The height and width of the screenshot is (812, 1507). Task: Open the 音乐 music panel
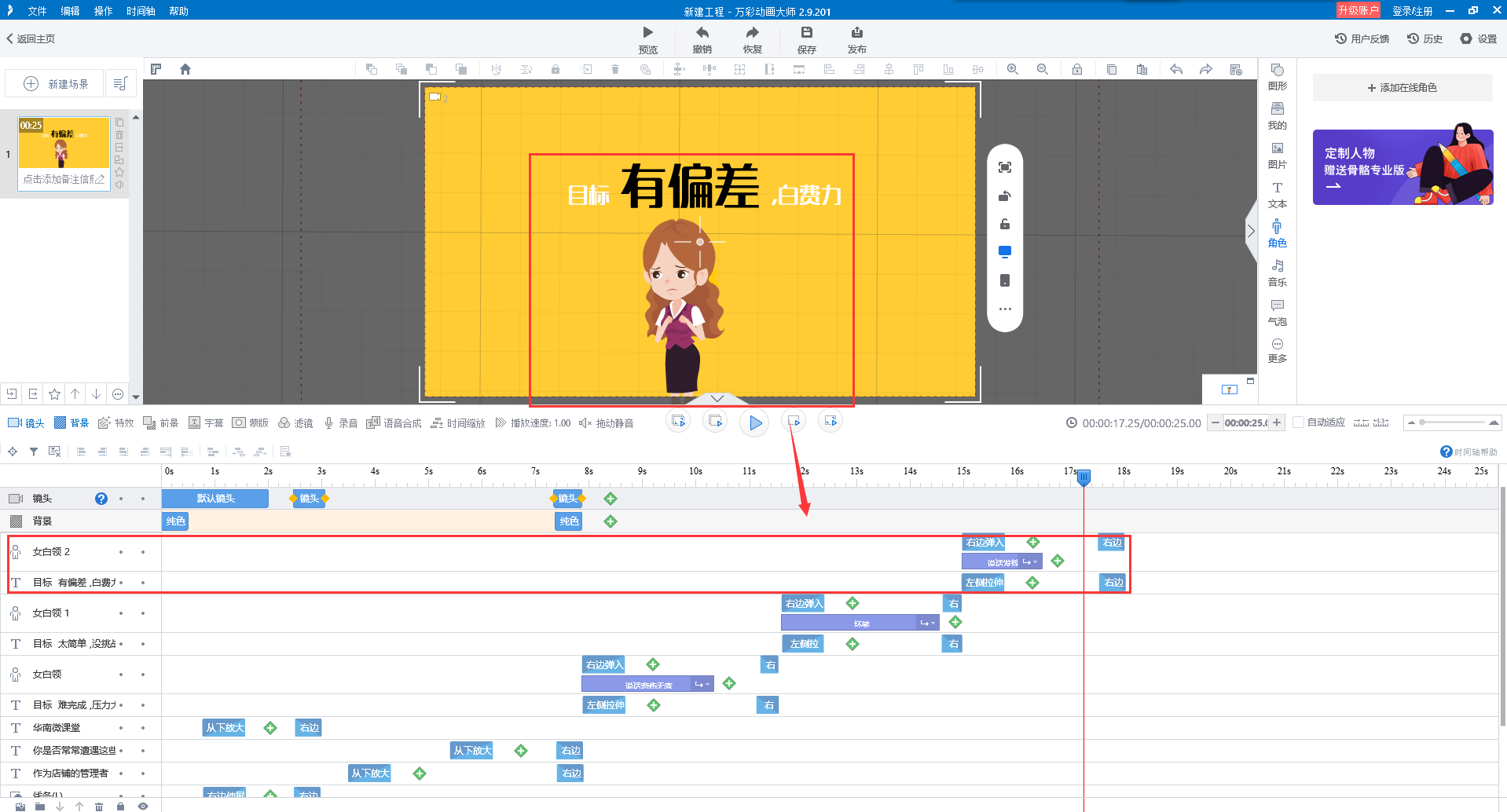point(1278,272)
